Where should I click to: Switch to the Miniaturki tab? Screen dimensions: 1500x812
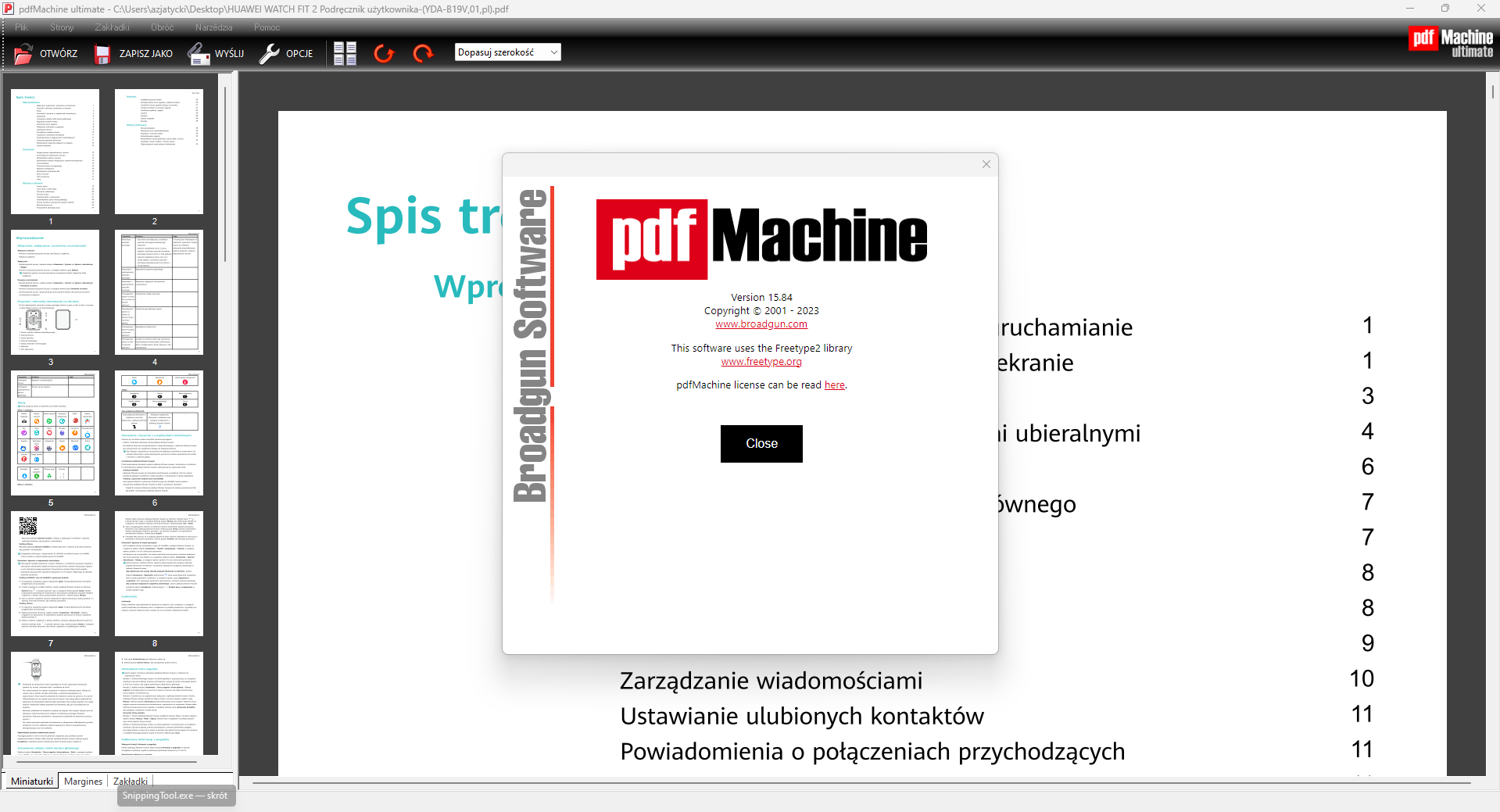coord(32,782)
